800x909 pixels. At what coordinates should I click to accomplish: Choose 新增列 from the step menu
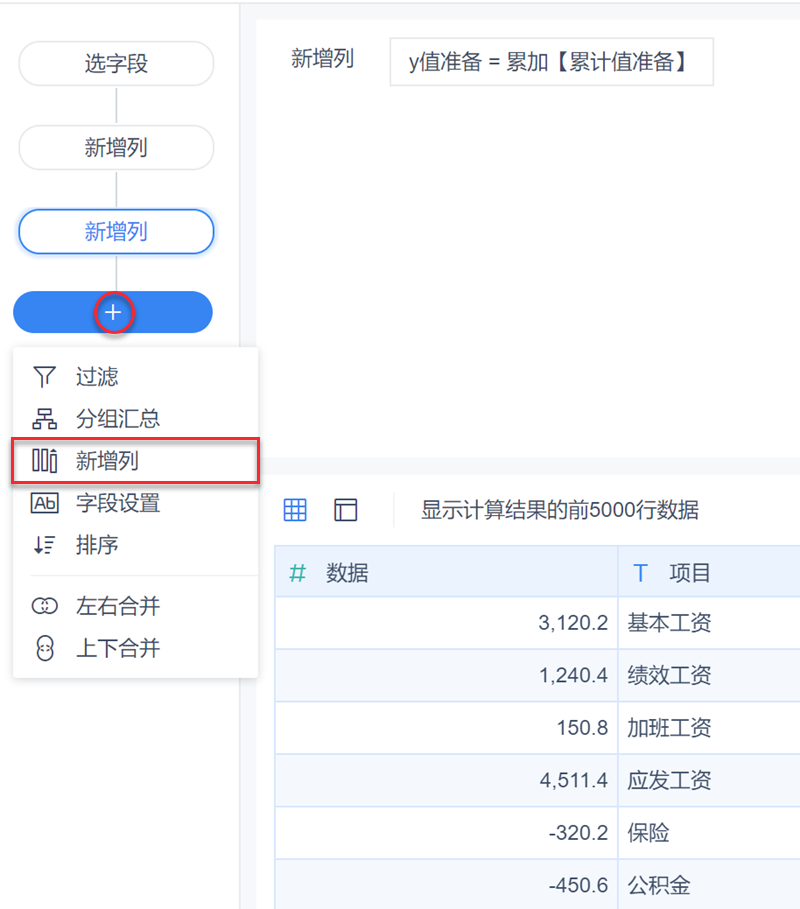click(108, 461)
